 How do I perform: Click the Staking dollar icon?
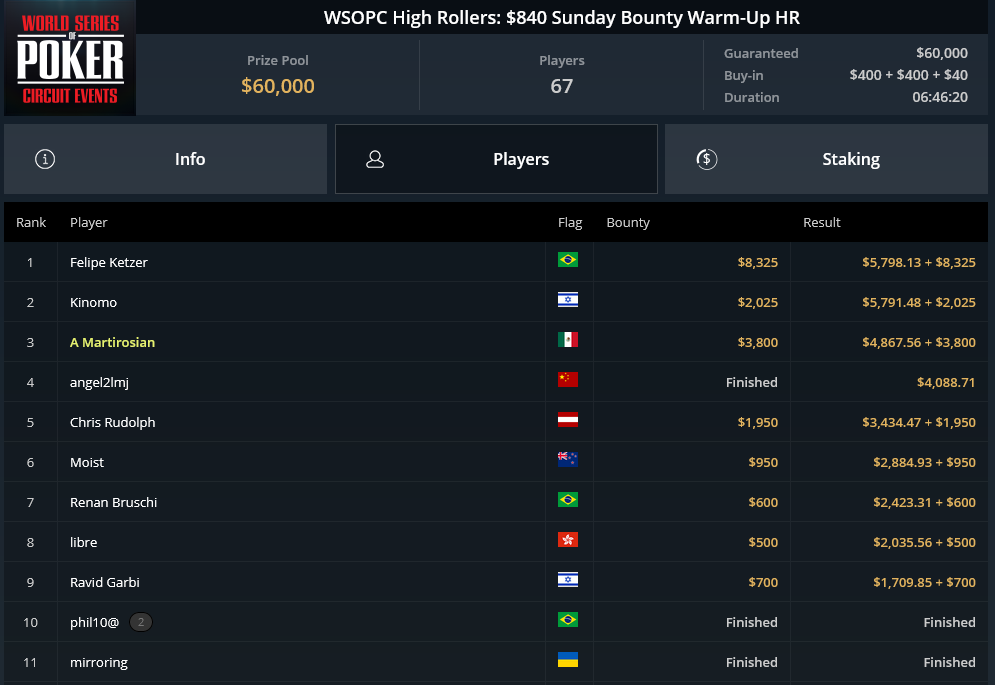pyautogui.click(x=706, y=159)
